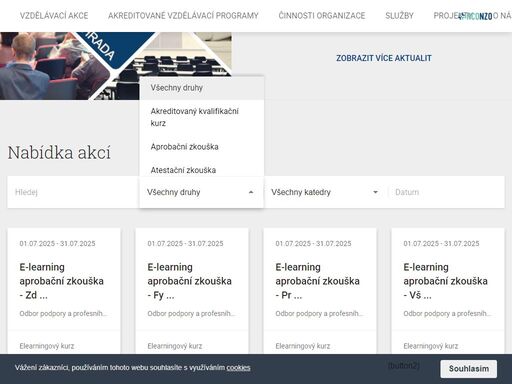Screen dimensions: 512x384
Task: Click the Souhlasím cookie button
Action: tap(468, 369)
